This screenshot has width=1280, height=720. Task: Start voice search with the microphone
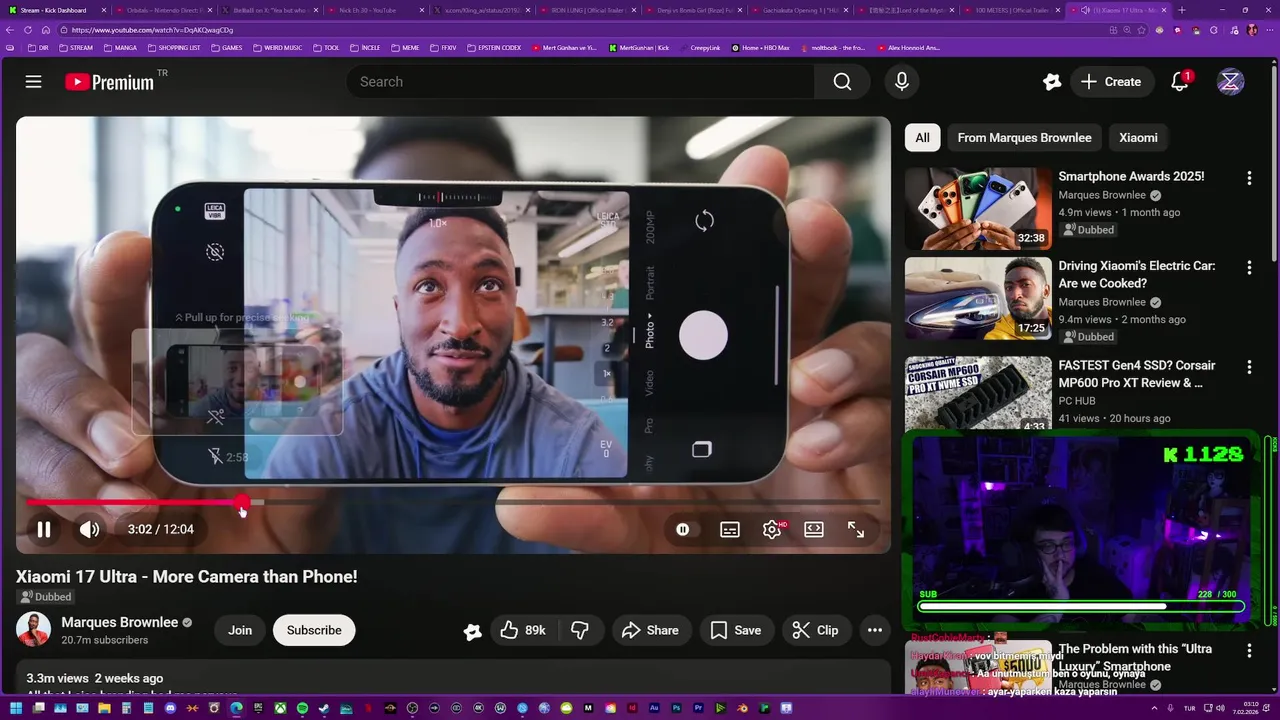(901, 82)
